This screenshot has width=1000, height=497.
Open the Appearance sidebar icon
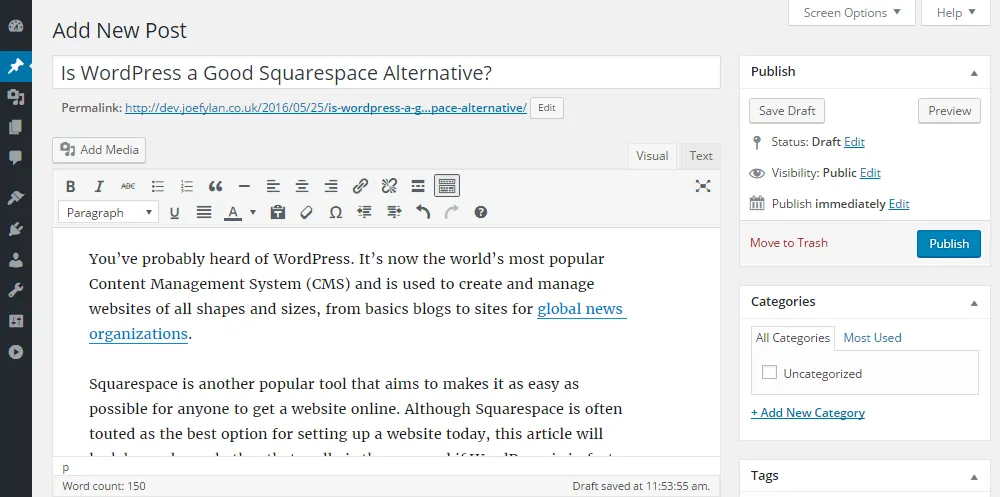16,198
